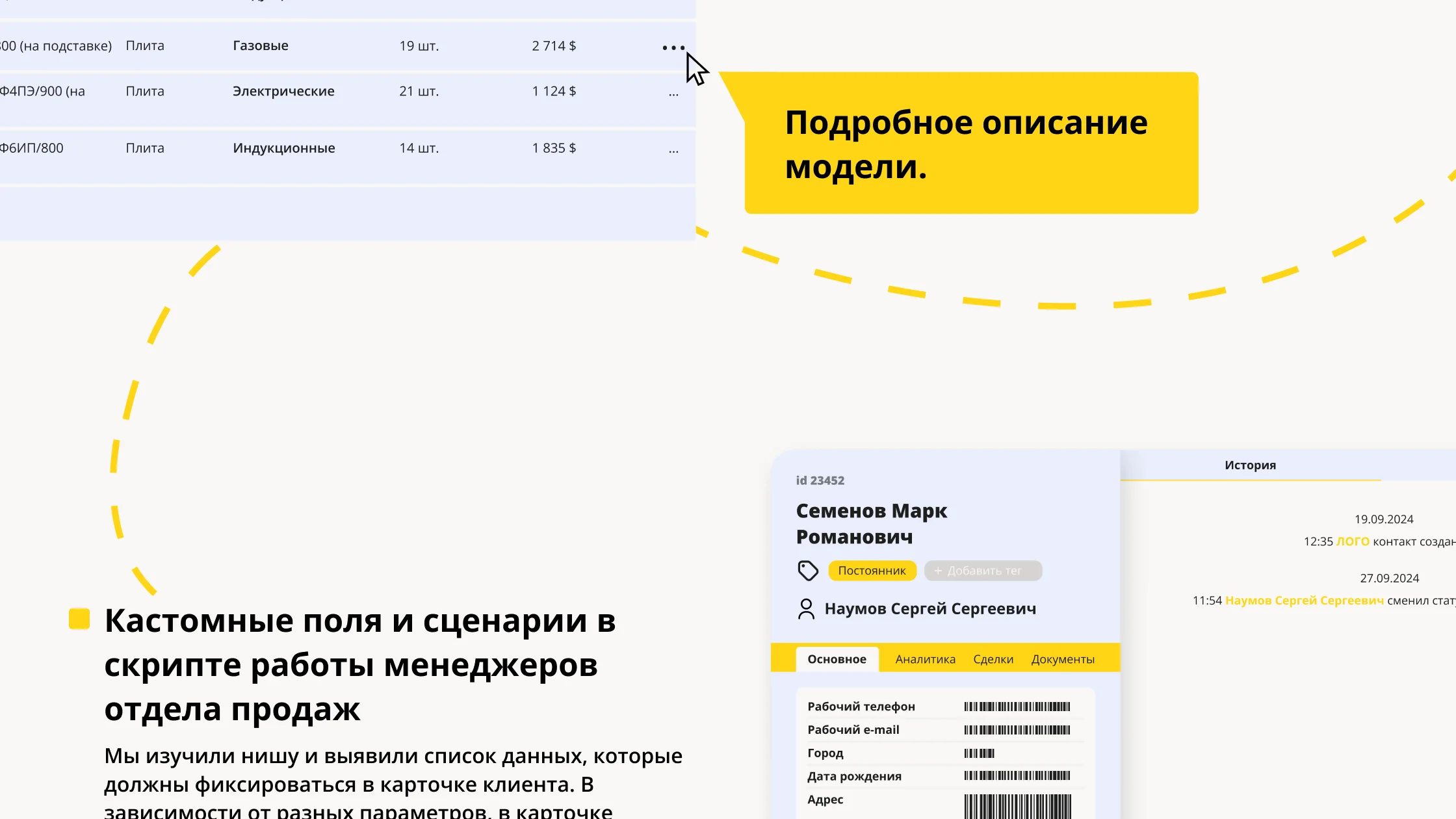Click the tag icon beside Постоянник
The width and height of the screenshot is (1456, 819).
pos(808,571)
